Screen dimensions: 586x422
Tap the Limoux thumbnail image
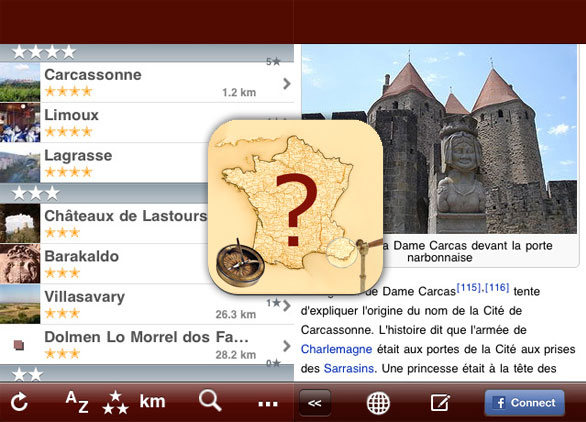click(20, 123)
